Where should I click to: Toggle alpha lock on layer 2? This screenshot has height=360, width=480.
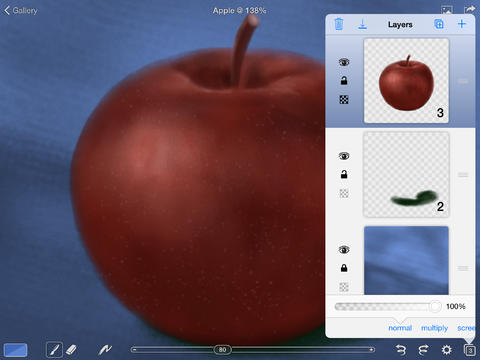click(344, 193)
